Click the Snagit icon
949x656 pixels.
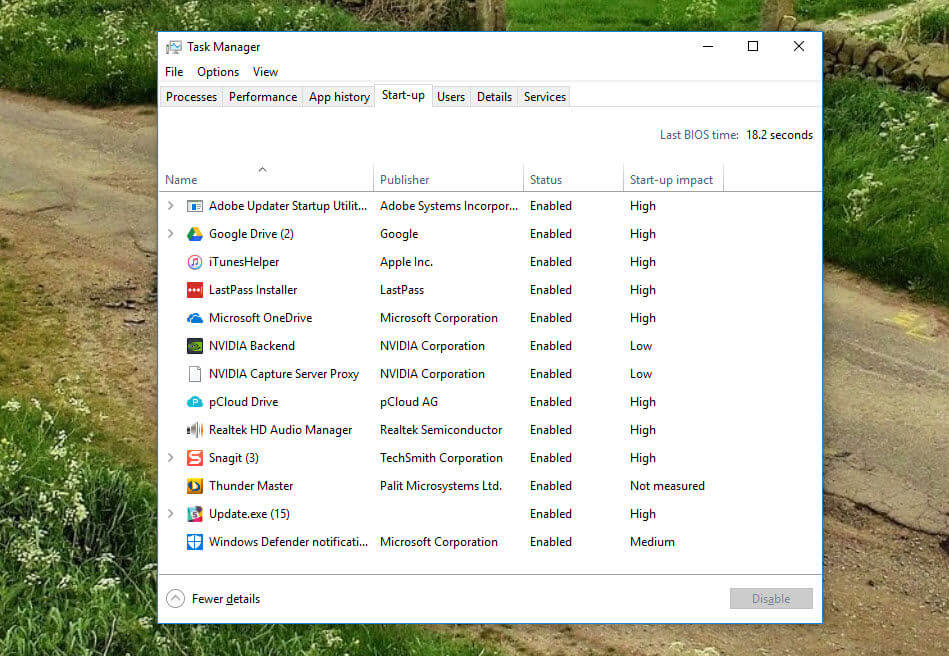point(195,457)
